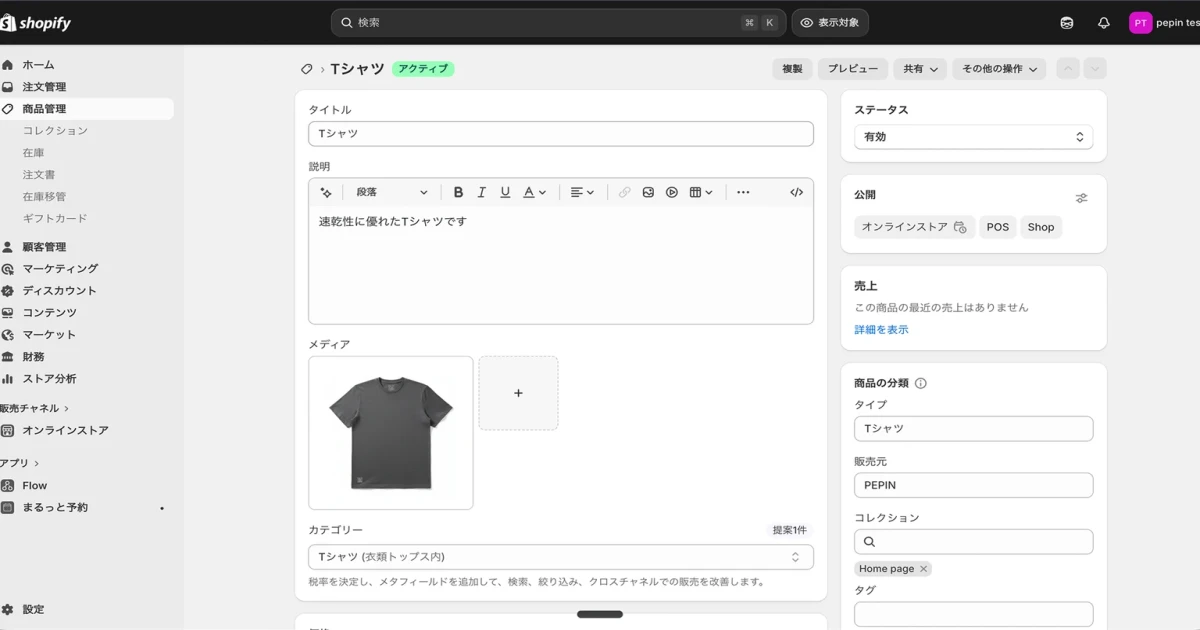Open notifications with the bell icon
This screenshot has width=1200, height=630.
pyautogui.click(x=1102, y=22)
